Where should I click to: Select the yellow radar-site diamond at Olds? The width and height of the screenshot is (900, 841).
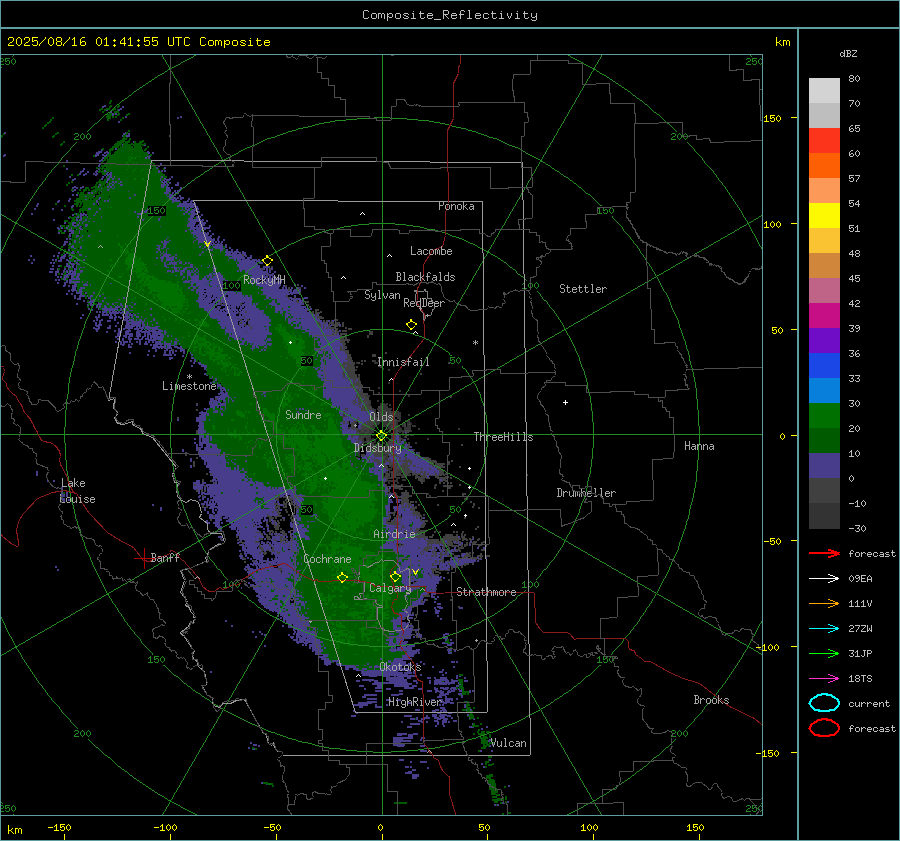382,436
